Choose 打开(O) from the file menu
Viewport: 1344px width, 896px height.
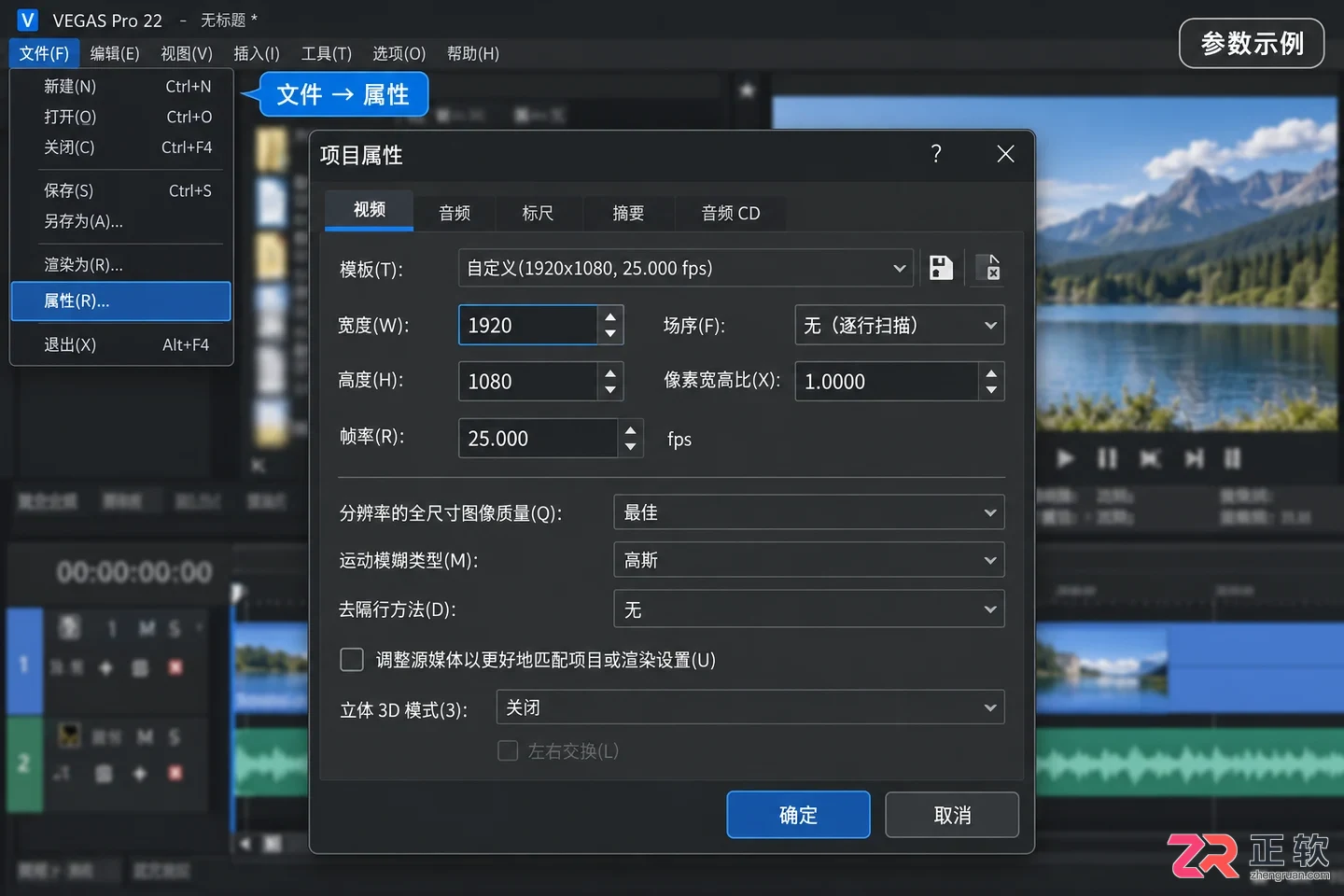[121, 117]
